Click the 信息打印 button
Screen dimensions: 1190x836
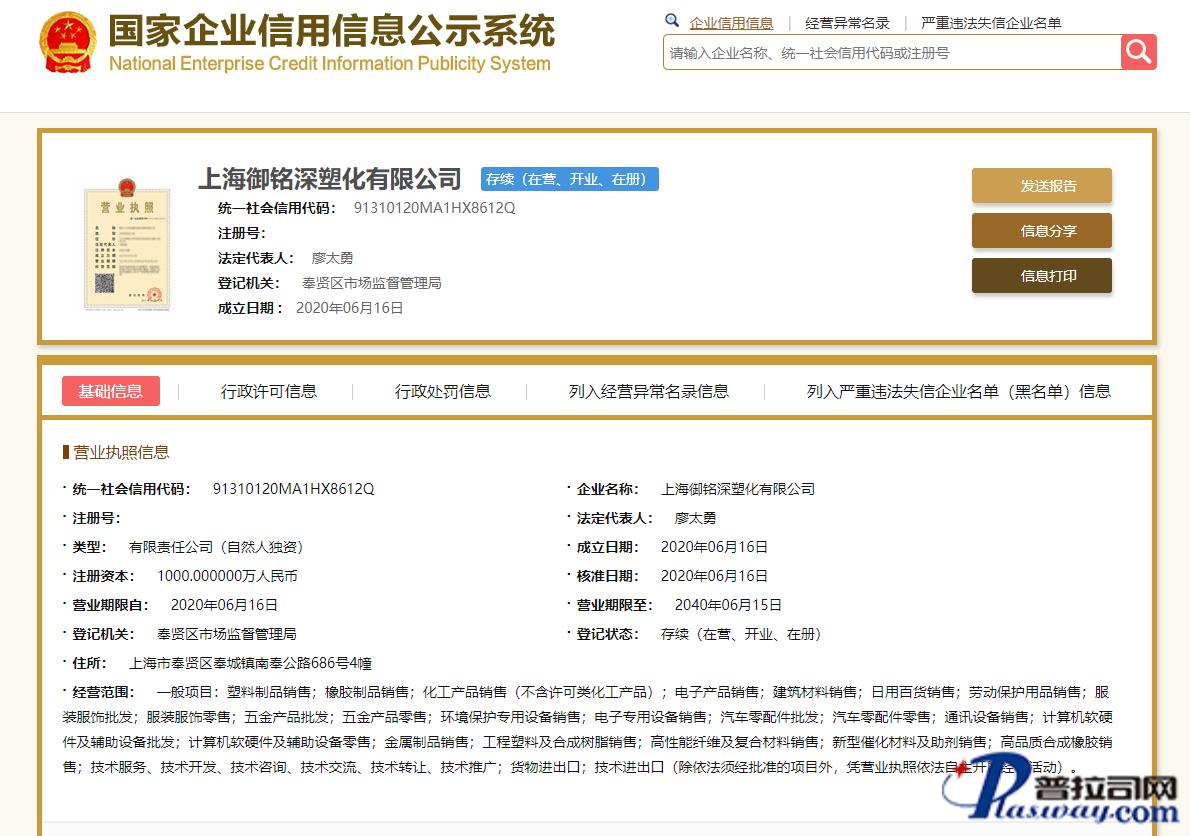click(1041, 275)
